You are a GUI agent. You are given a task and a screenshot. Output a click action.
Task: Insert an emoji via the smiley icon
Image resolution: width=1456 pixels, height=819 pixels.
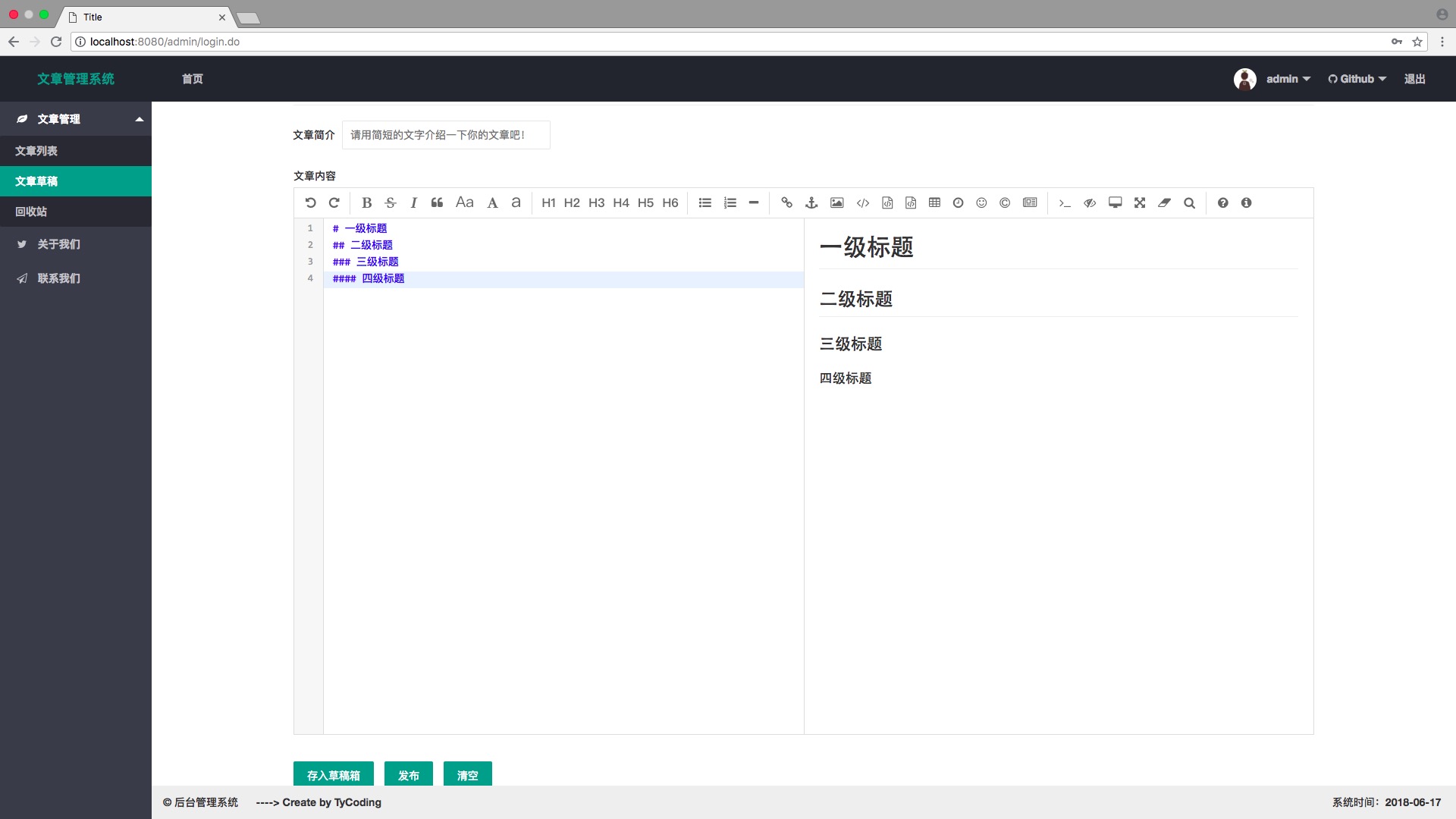tap(981, 202)
